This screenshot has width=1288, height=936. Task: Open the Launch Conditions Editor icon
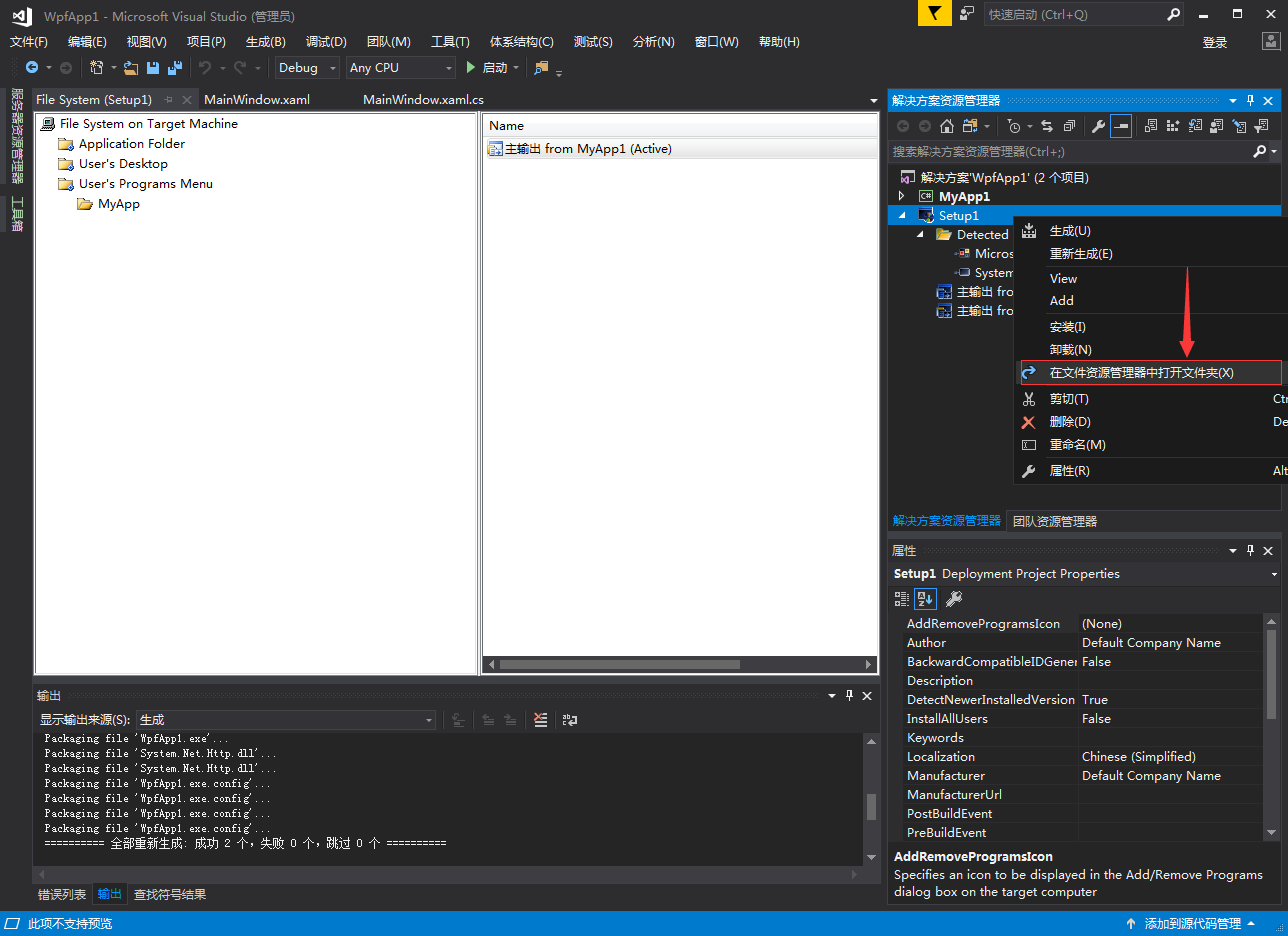(1261, 126)
